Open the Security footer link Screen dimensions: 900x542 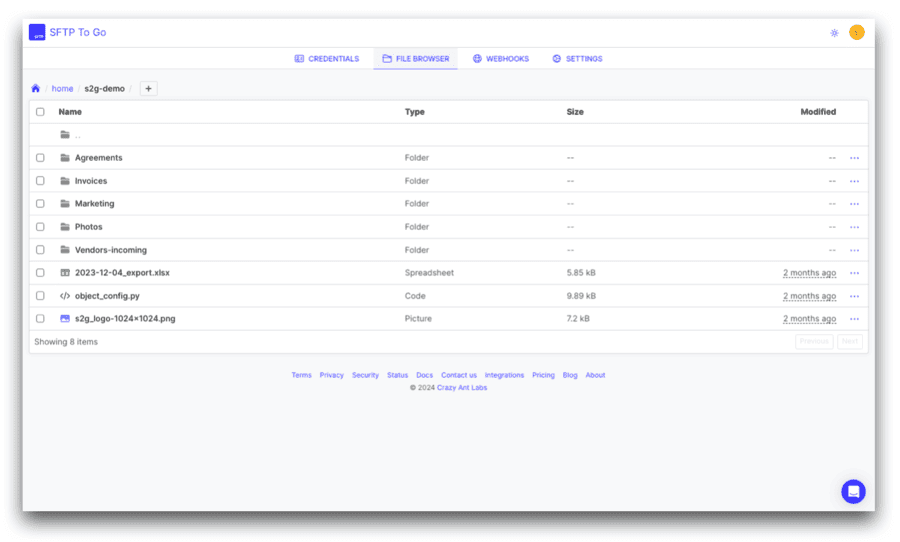coord(366,375)
